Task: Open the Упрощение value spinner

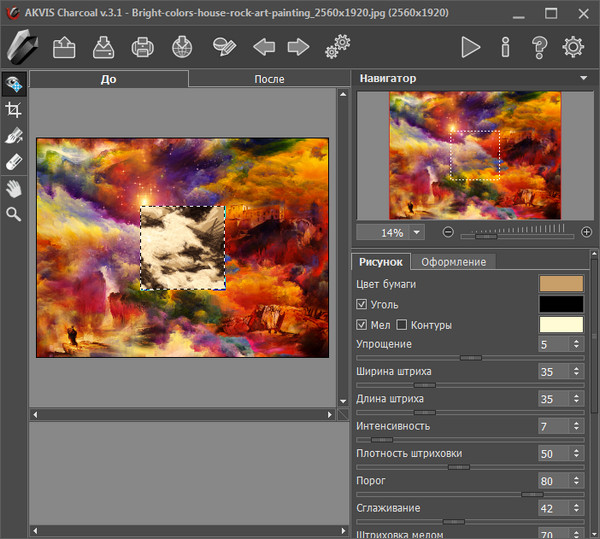Action: (575, 344)
